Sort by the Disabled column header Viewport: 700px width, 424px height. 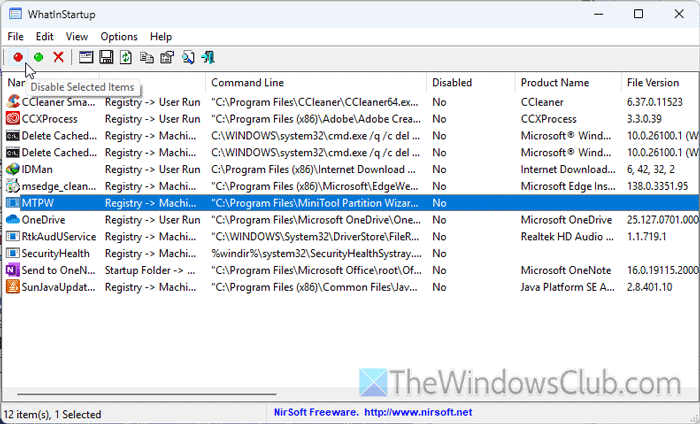471,83
